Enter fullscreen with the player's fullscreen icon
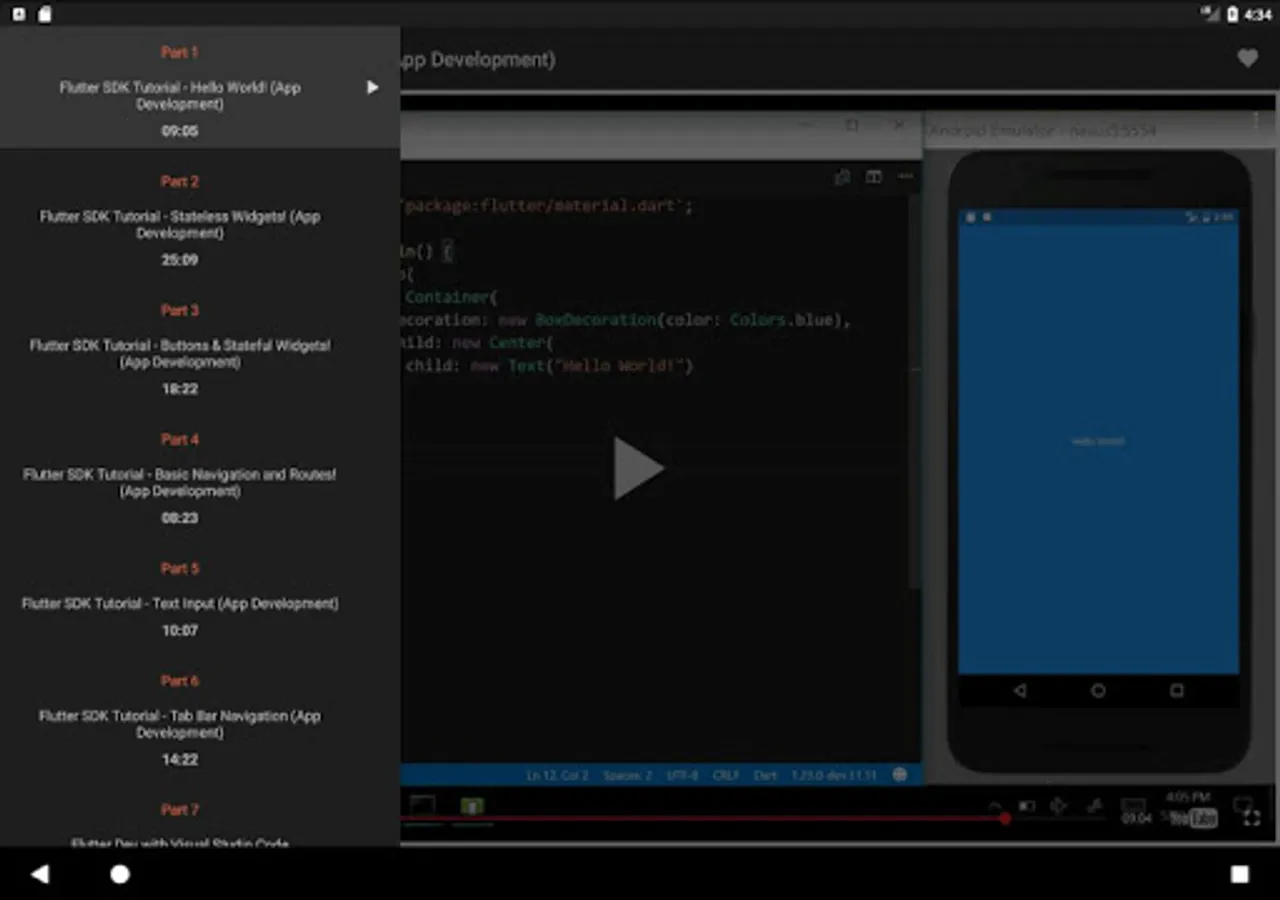Screen dimensions: 1280x900 tap(1251, 819)
